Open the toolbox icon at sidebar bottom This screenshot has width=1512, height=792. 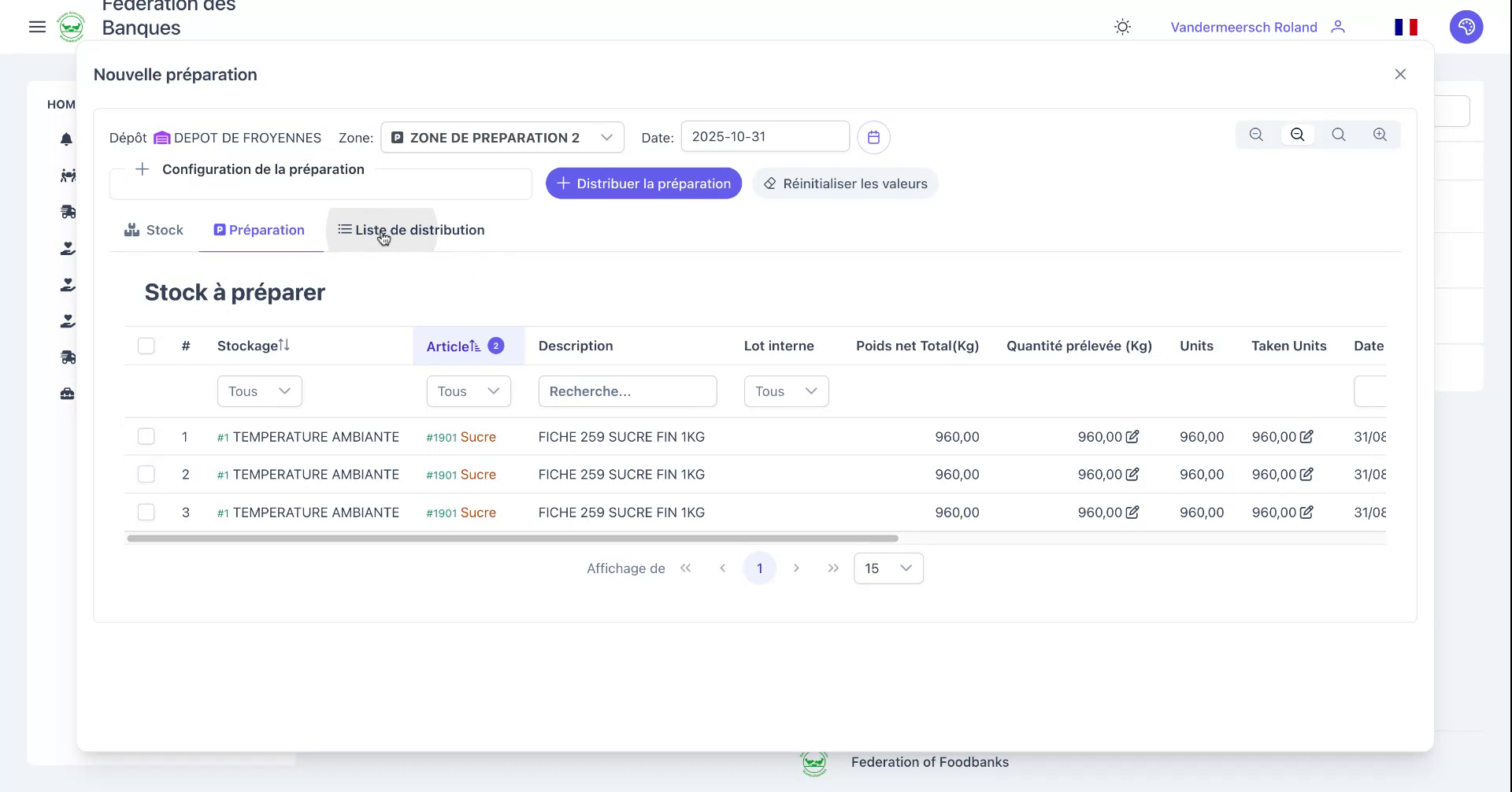point(67,394)
